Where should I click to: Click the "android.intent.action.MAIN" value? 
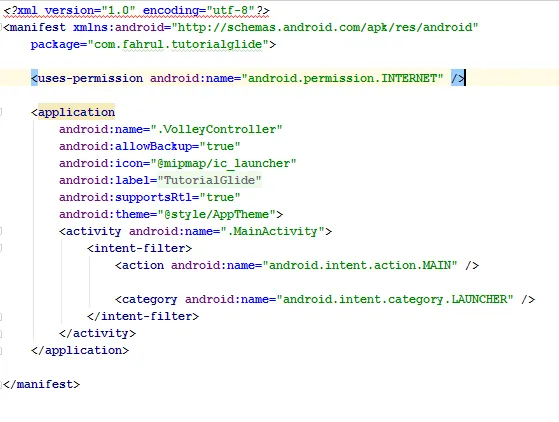pos(360,266)
